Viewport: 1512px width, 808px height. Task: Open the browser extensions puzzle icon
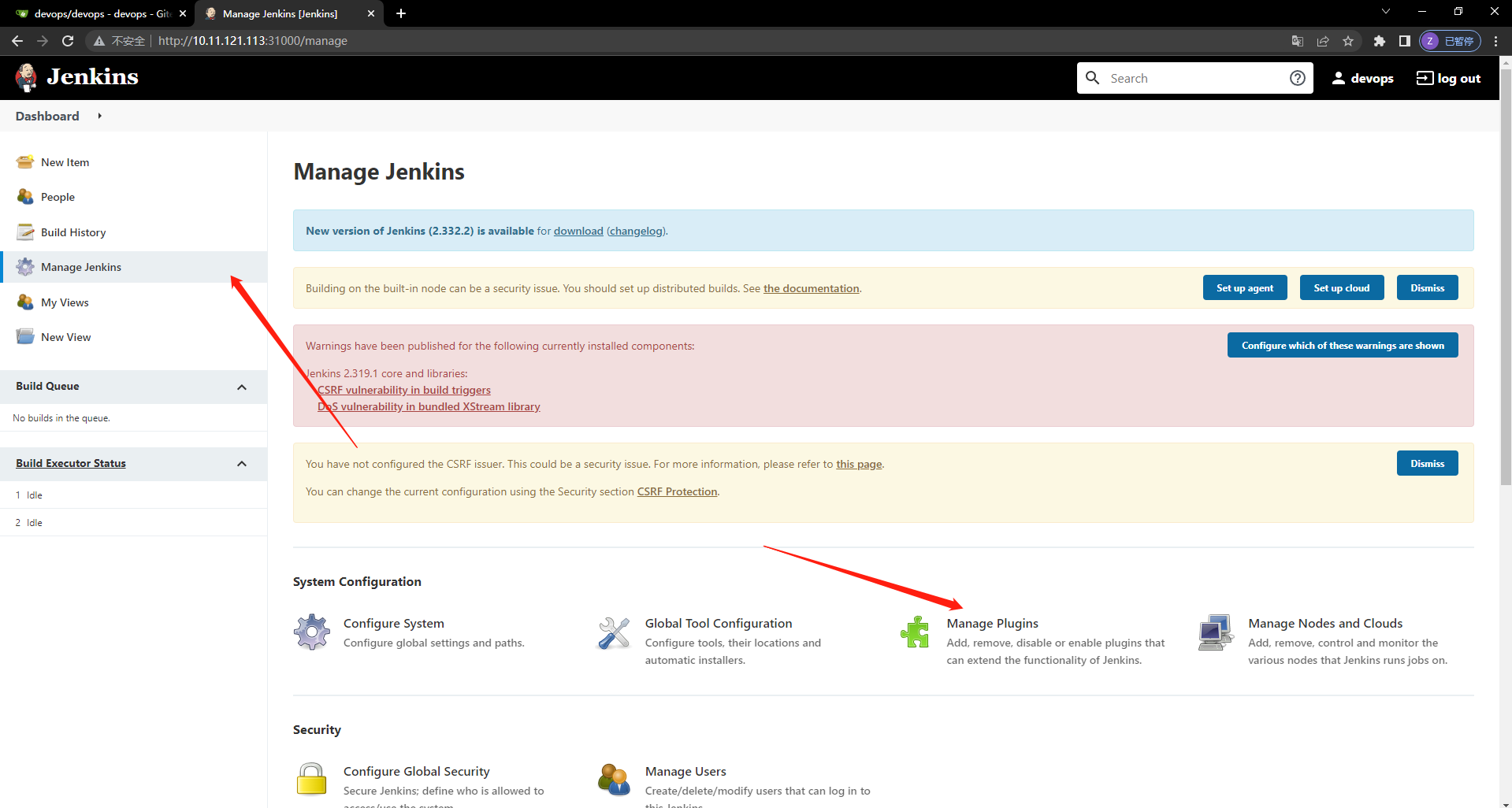click(x=1379, y=41)
